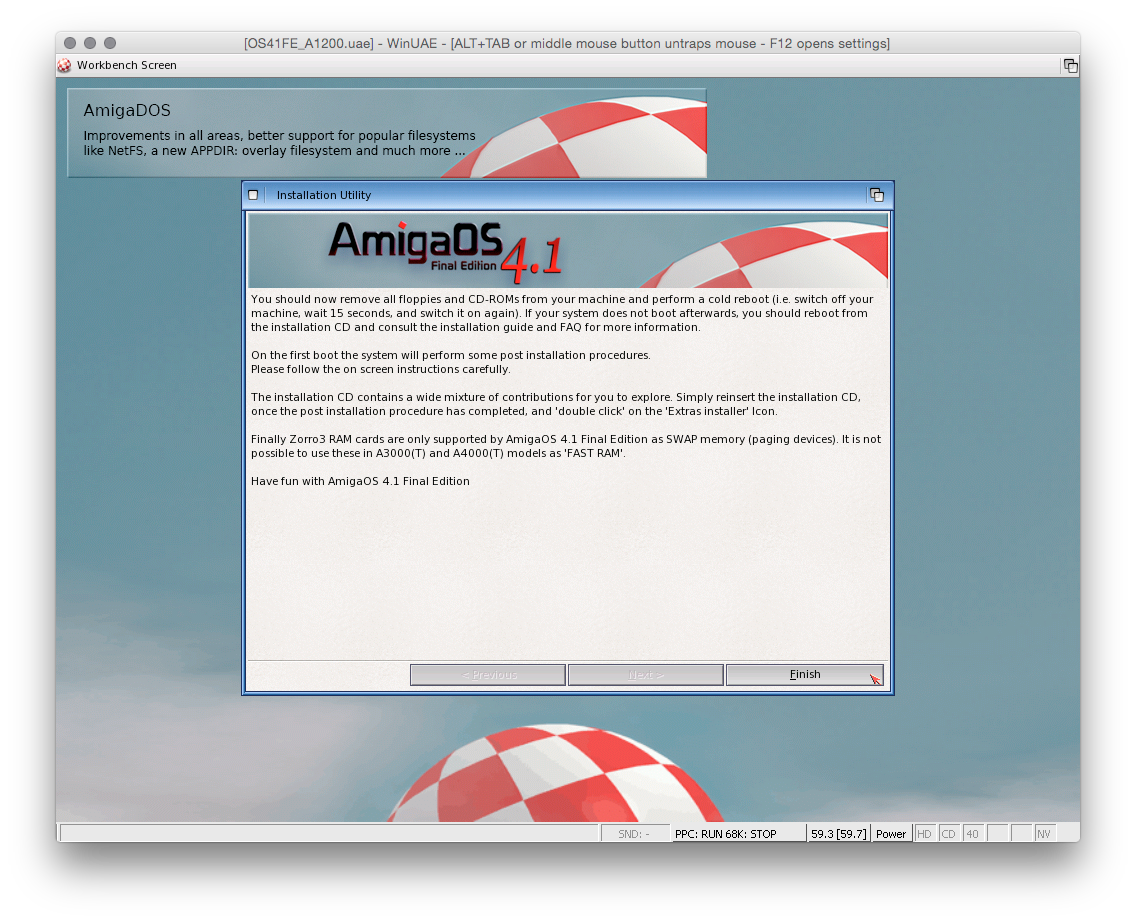This screenshot has width=1136, height=922.
Task: Click the AmigaOS 4.1 Final Edition logo
Action: (x=446, y=251)
